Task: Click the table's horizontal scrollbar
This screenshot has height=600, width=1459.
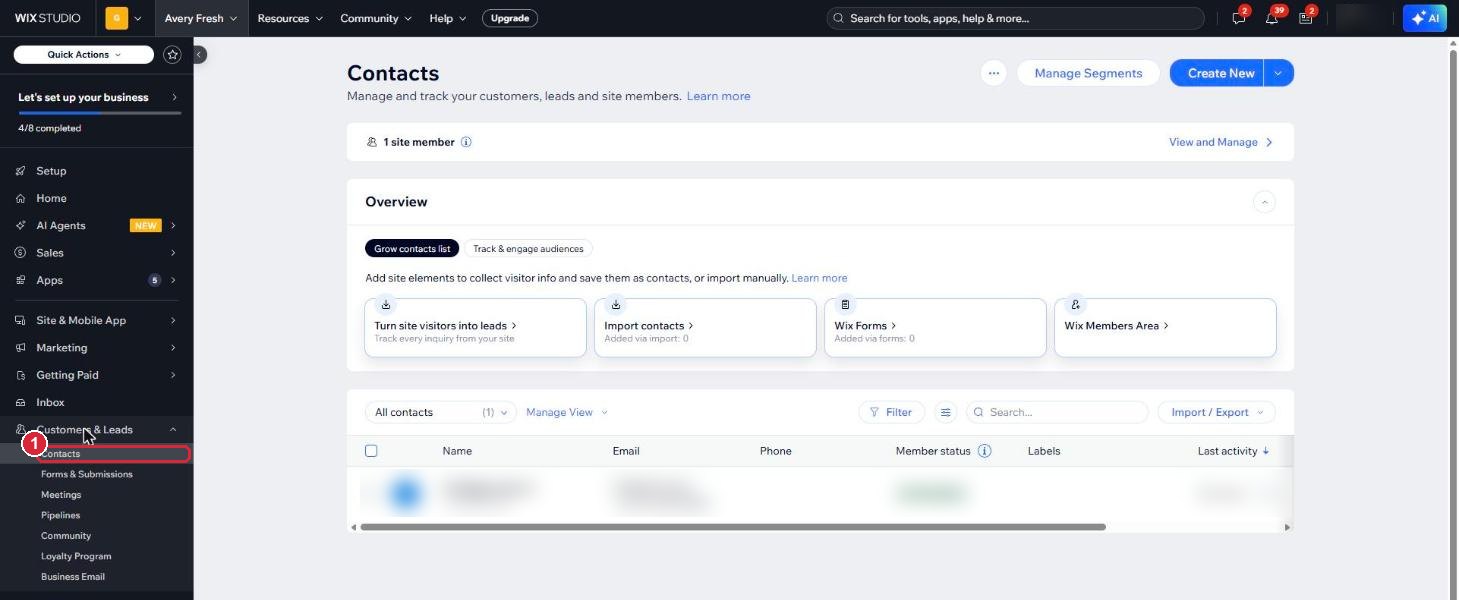Action: [733, 527]
